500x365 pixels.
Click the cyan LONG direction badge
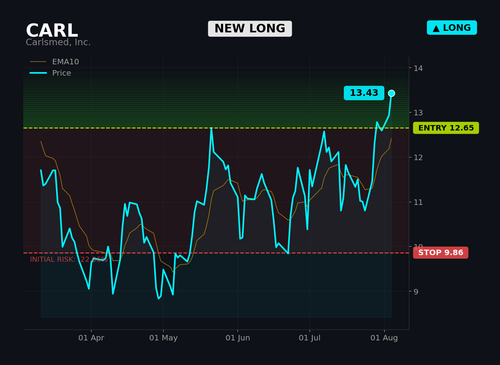(x=452, y=28)
